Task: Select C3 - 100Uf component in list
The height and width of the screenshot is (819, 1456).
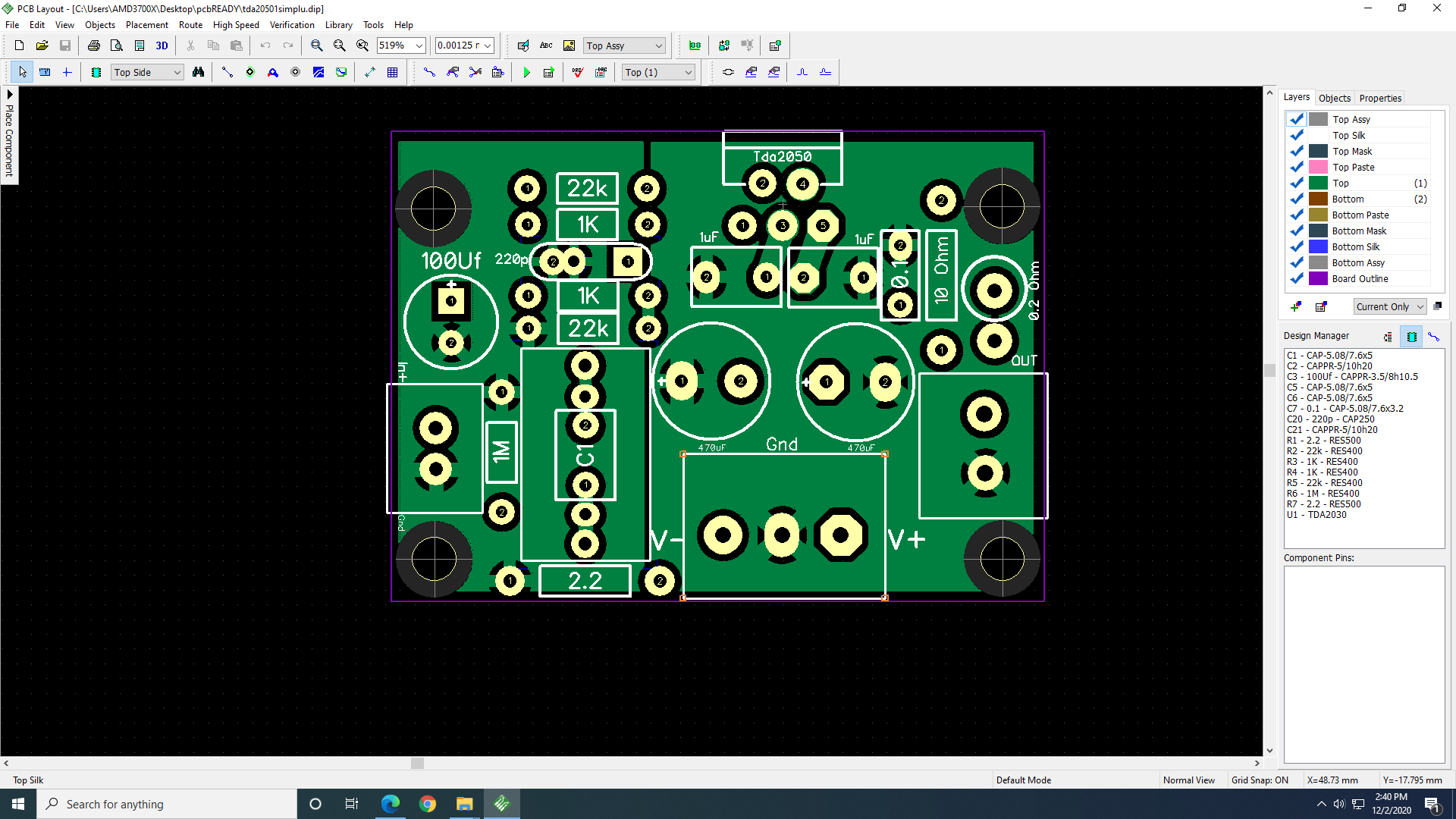Action: point(1352,377)
